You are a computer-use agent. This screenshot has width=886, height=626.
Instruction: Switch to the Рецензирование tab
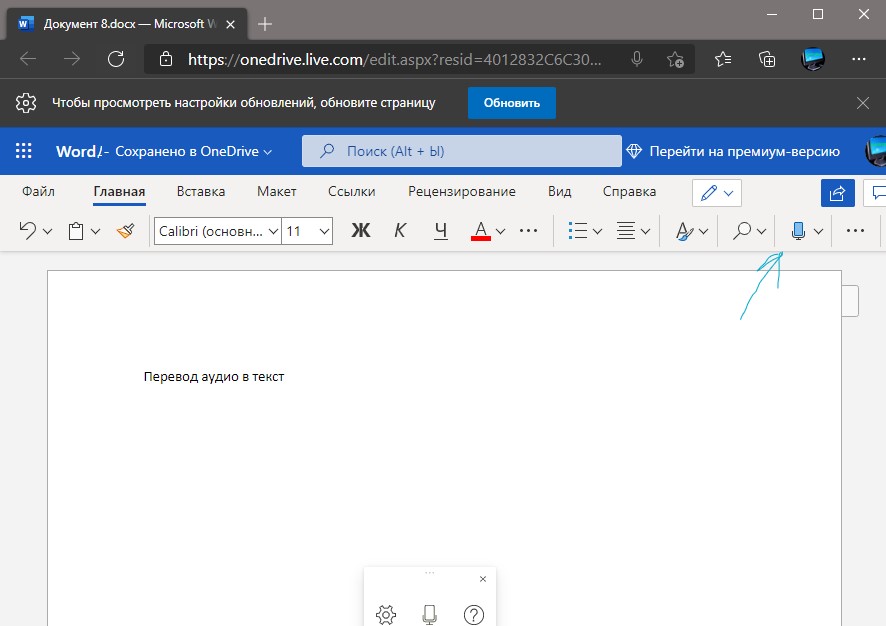tap(462, 191)
